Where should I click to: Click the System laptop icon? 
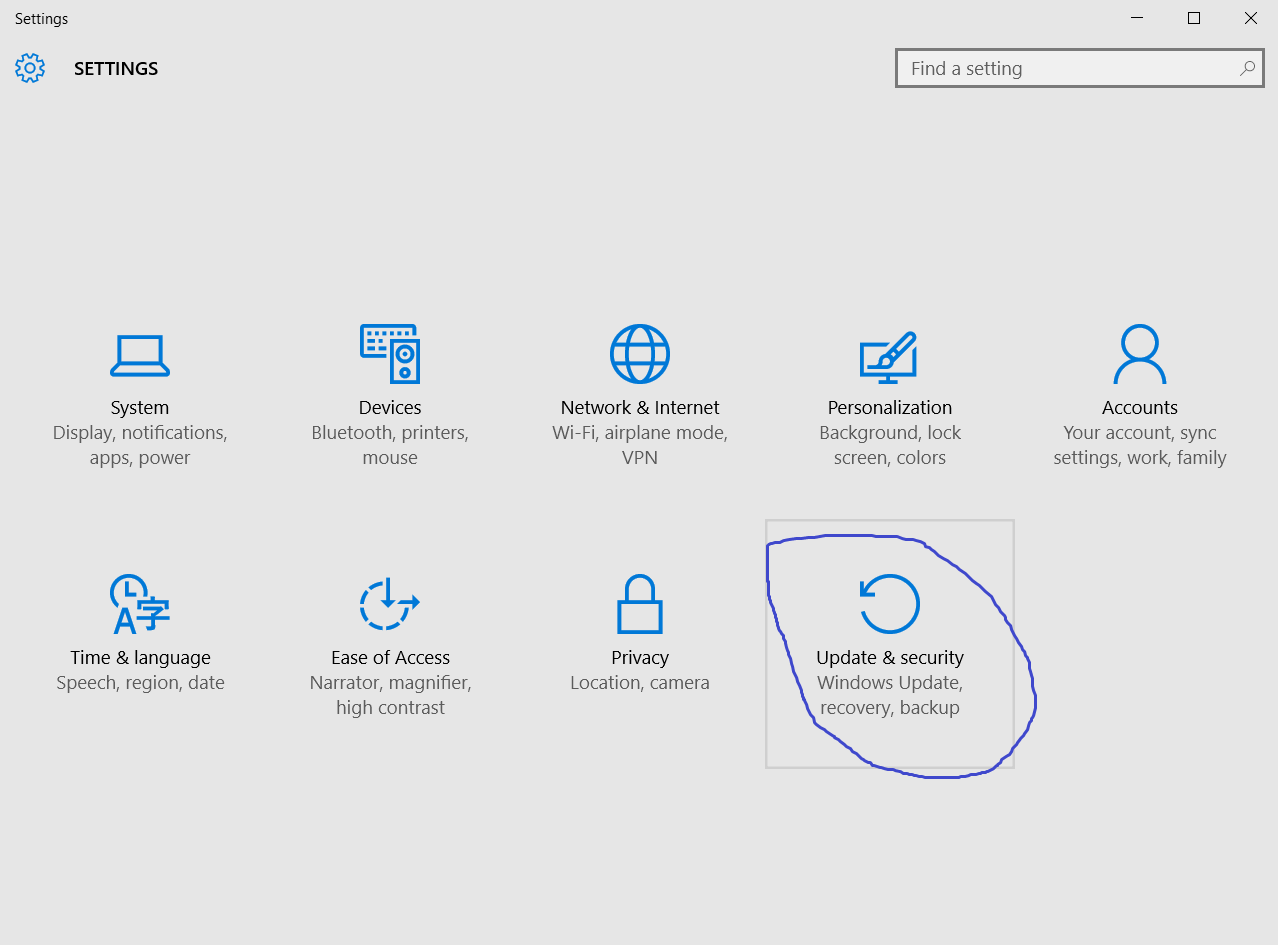click(140, 355)
